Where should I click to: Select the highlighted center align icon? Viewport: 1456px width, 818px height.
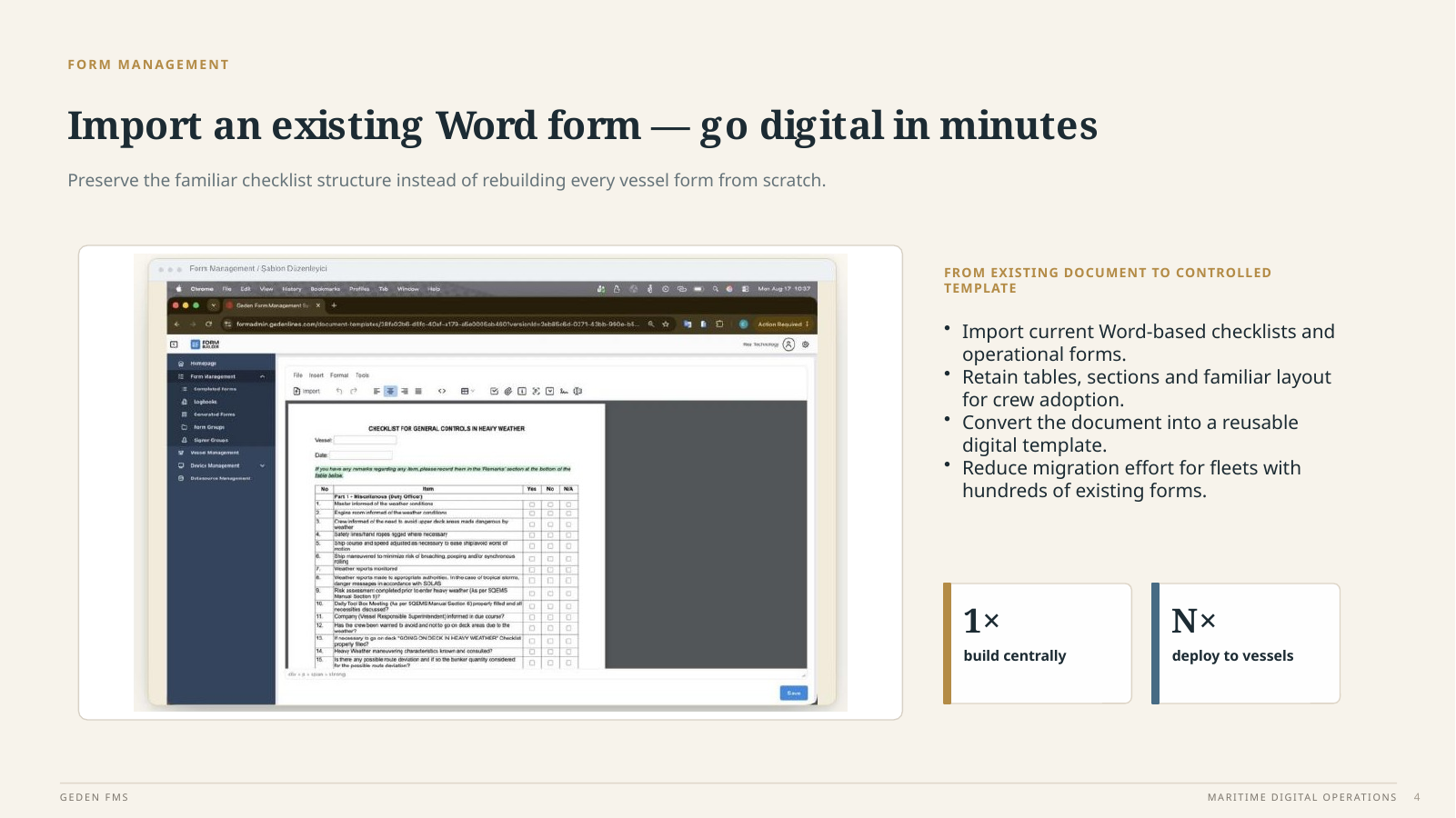390,392
